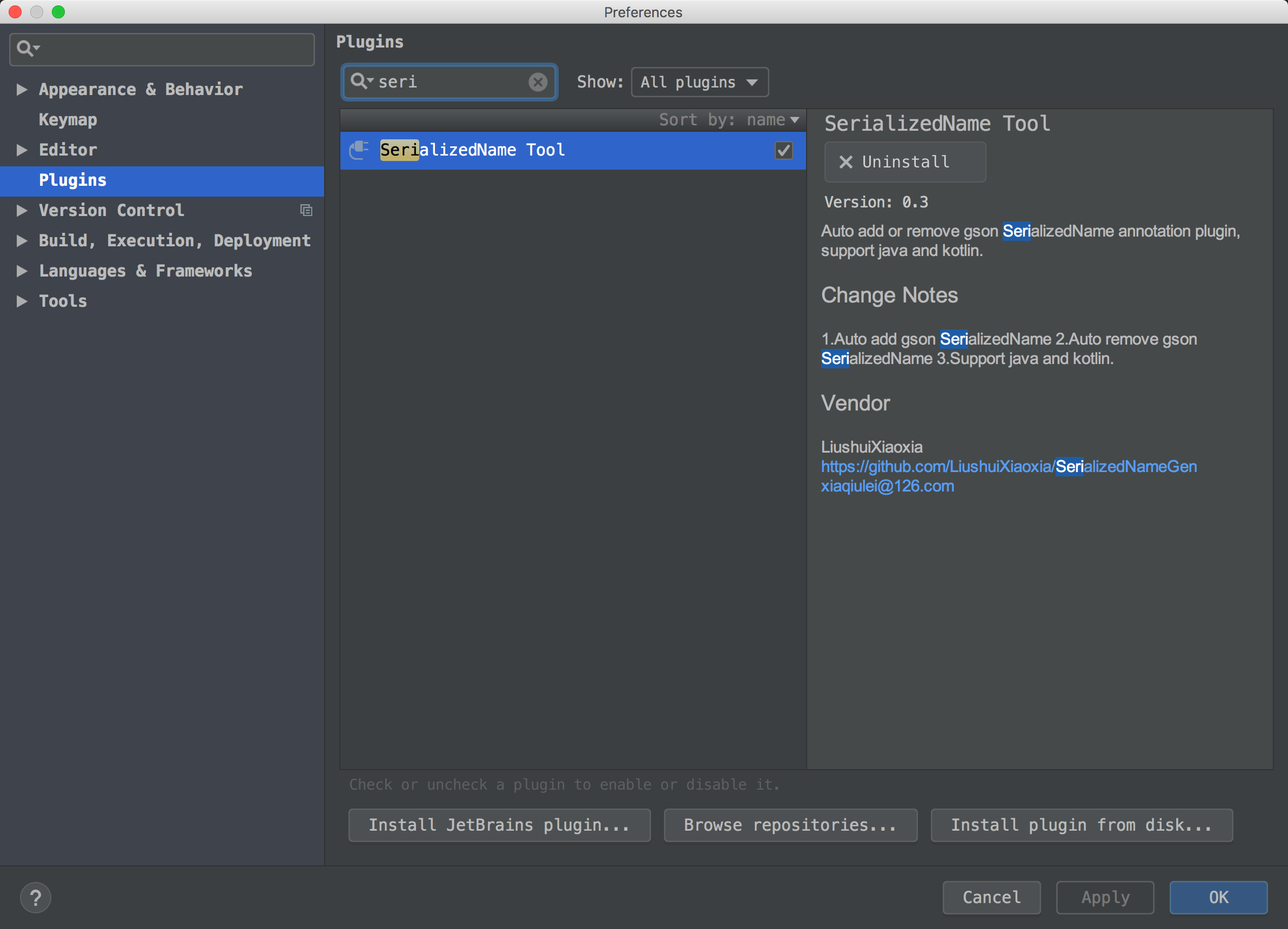Screen dimensions: 1288x929
Task: Click the SerializedName Tool plugin icon
Action: pyautogui.click(x=359, y=150)
